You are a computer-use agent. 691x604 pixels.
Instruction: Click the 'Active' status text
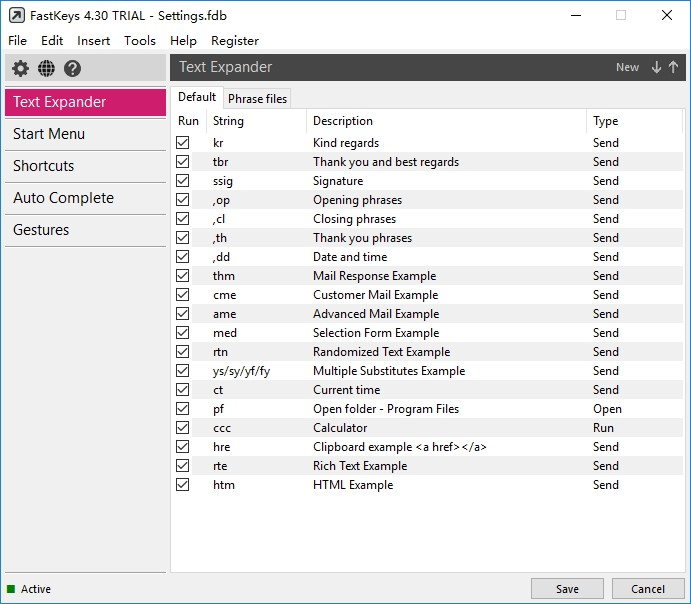tap(36, 589)
